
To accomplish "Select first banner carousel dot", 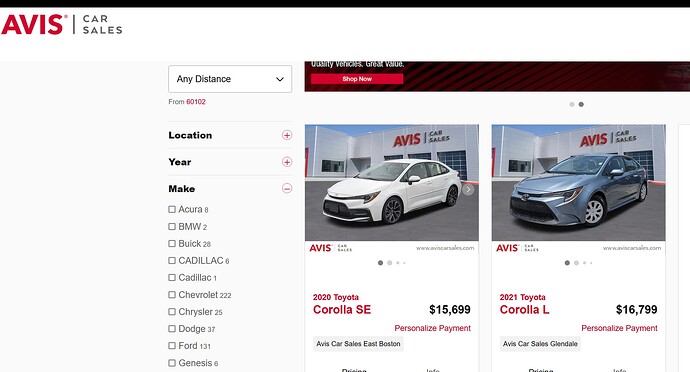I will pyautogui.click(x=572, y=104).
